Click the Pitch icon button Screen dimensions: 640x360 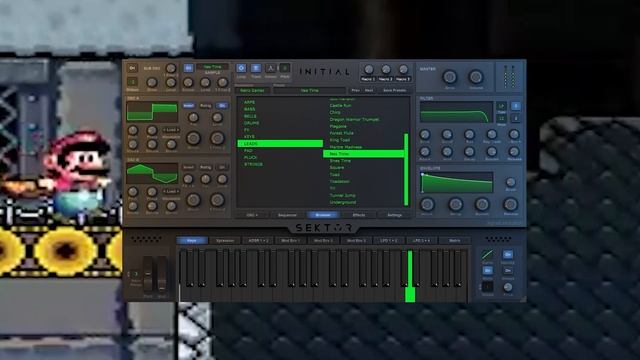285,68
